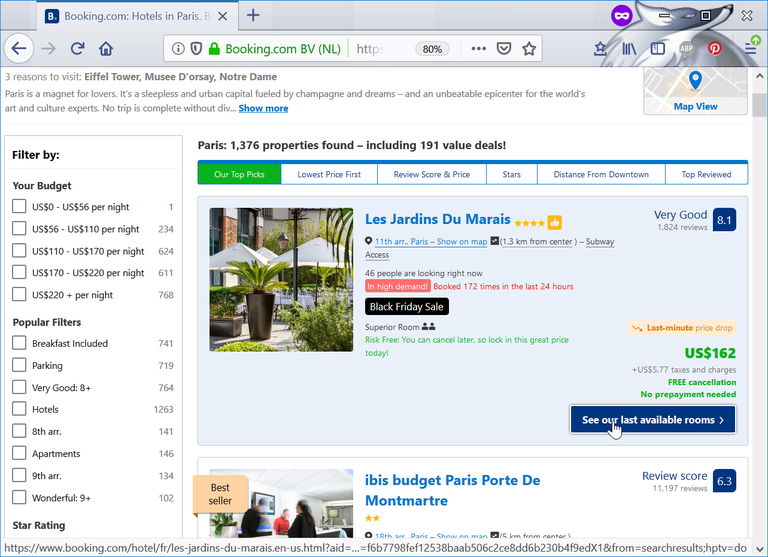Image resolution: width=768 pixels, height=557 pixels.
Task: Tick the Hotels filter checkbox
Action: (19, 409)
